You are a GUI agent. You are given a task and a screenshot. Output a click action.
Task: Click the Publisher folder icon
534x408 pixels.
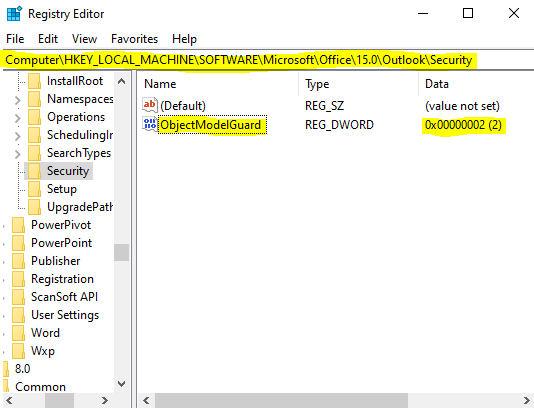(18, 261)
